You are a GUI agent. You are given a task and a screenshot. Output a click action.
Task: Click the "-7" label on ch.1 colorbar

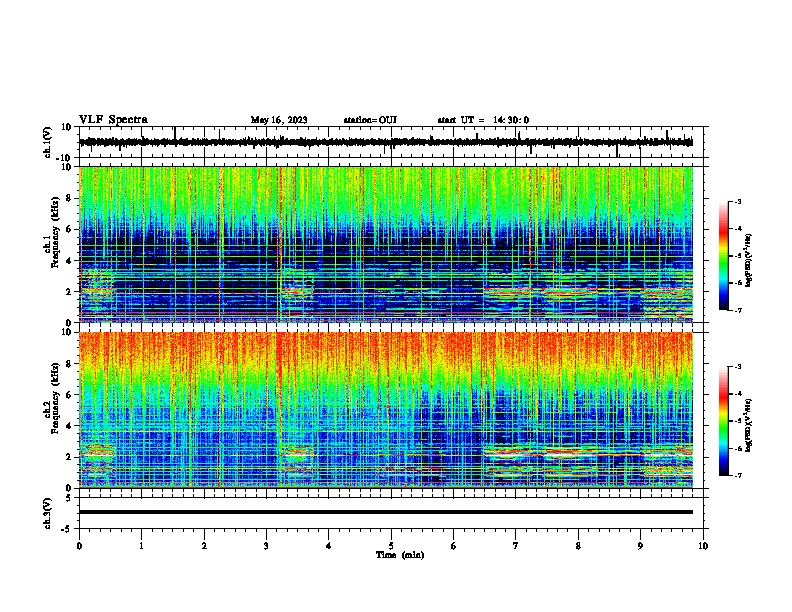click(737, 310)
